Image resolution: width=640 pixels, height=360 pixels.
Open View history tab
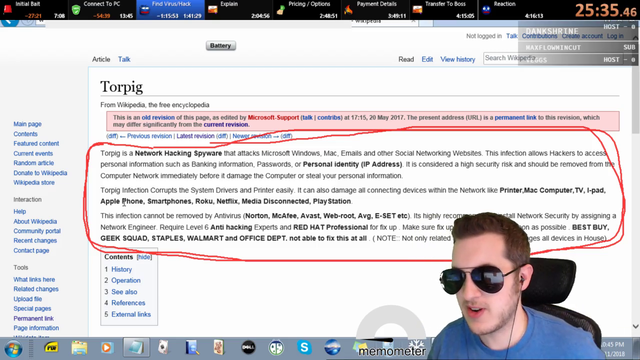coord(458,59)
